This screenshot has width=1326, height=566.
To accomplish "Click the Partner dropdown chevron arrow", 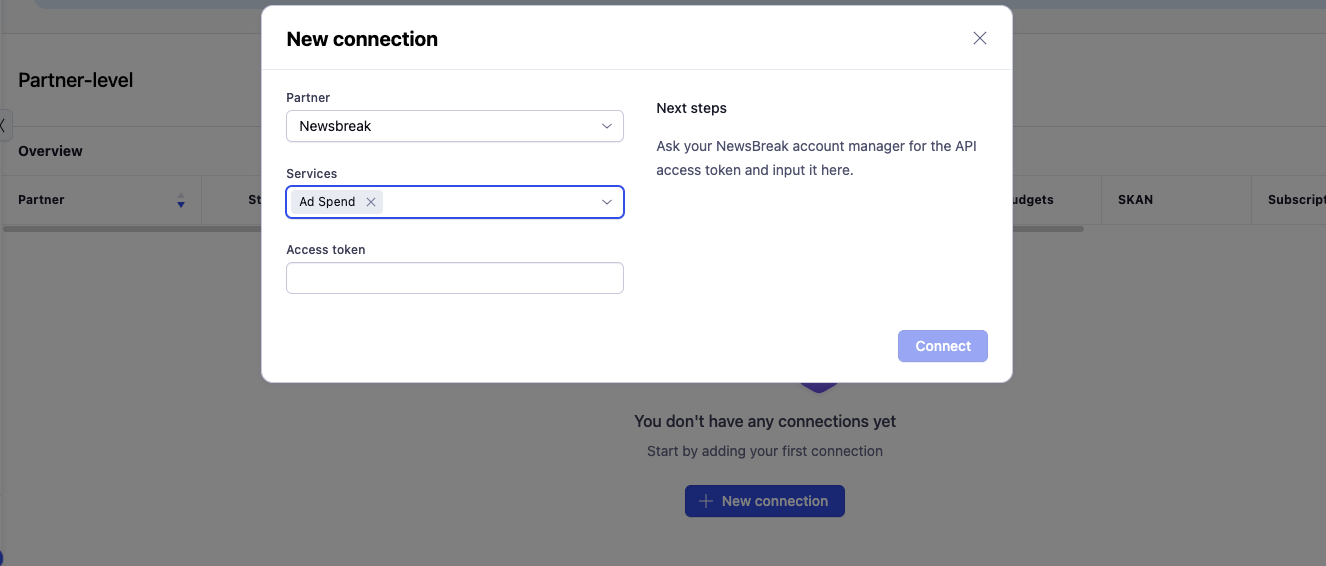I will tap(607, 126).
